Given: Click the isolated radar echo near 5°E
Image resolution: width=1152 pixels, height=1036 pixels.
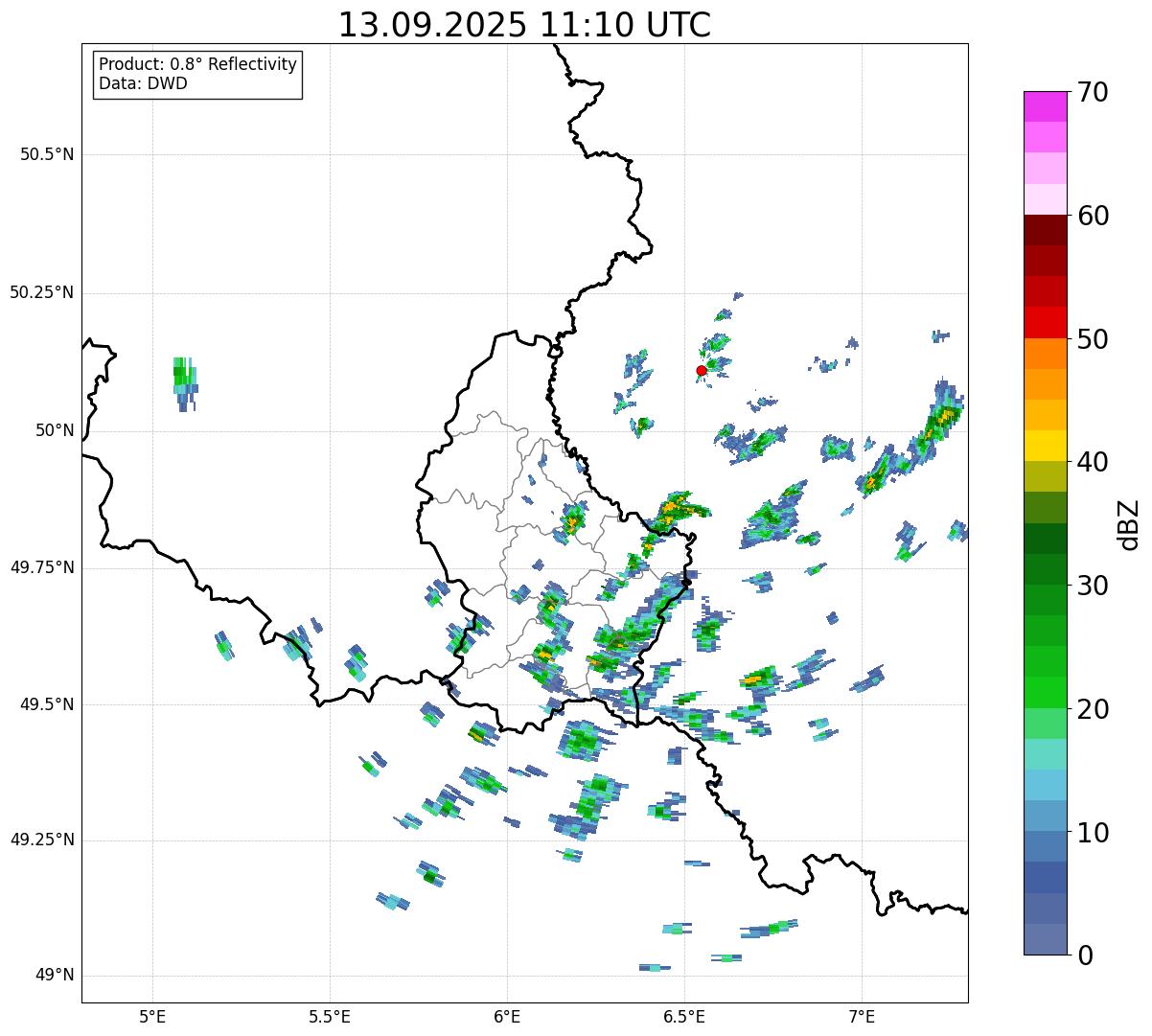Looking at the screenshot, I should tap(185, 380).
